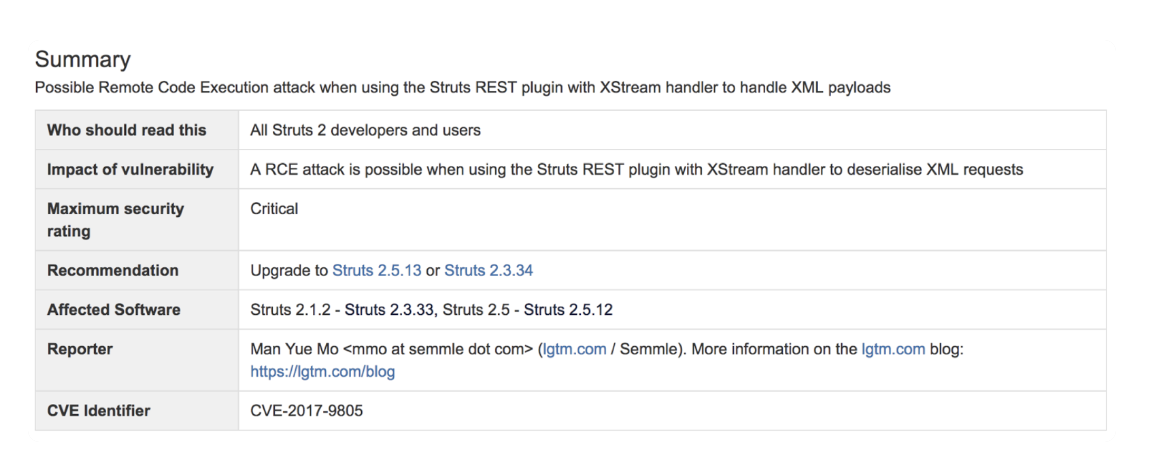Click the Recommendation row header cell
Screen dimensions: 1152x452
click(x=113, y=270)
